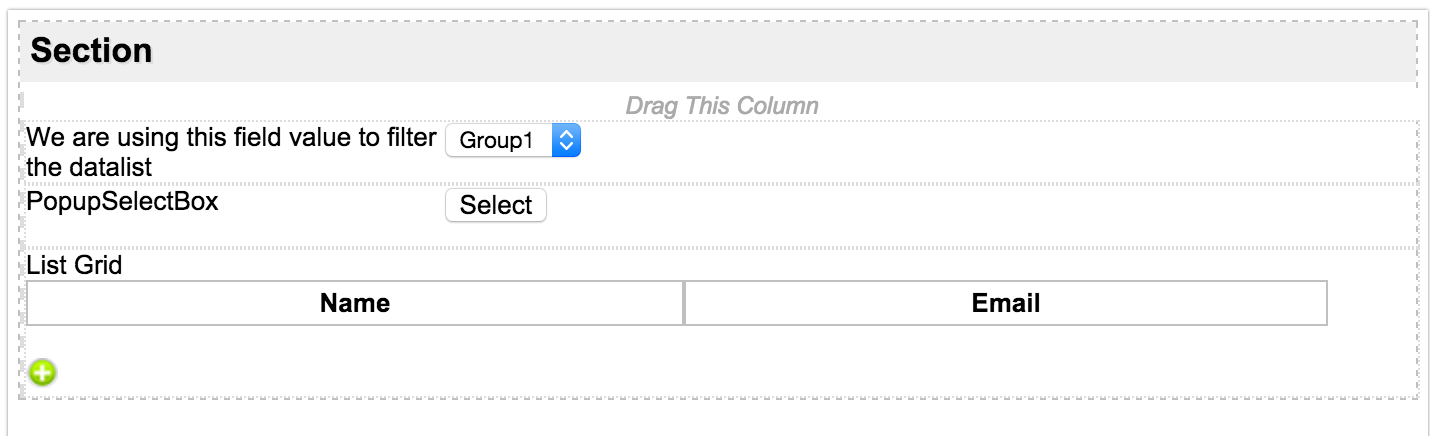This screenshot has height=436, width=1430.
Task: Click the empty grid area below the Email header
Action: [x=1005, y=342]
